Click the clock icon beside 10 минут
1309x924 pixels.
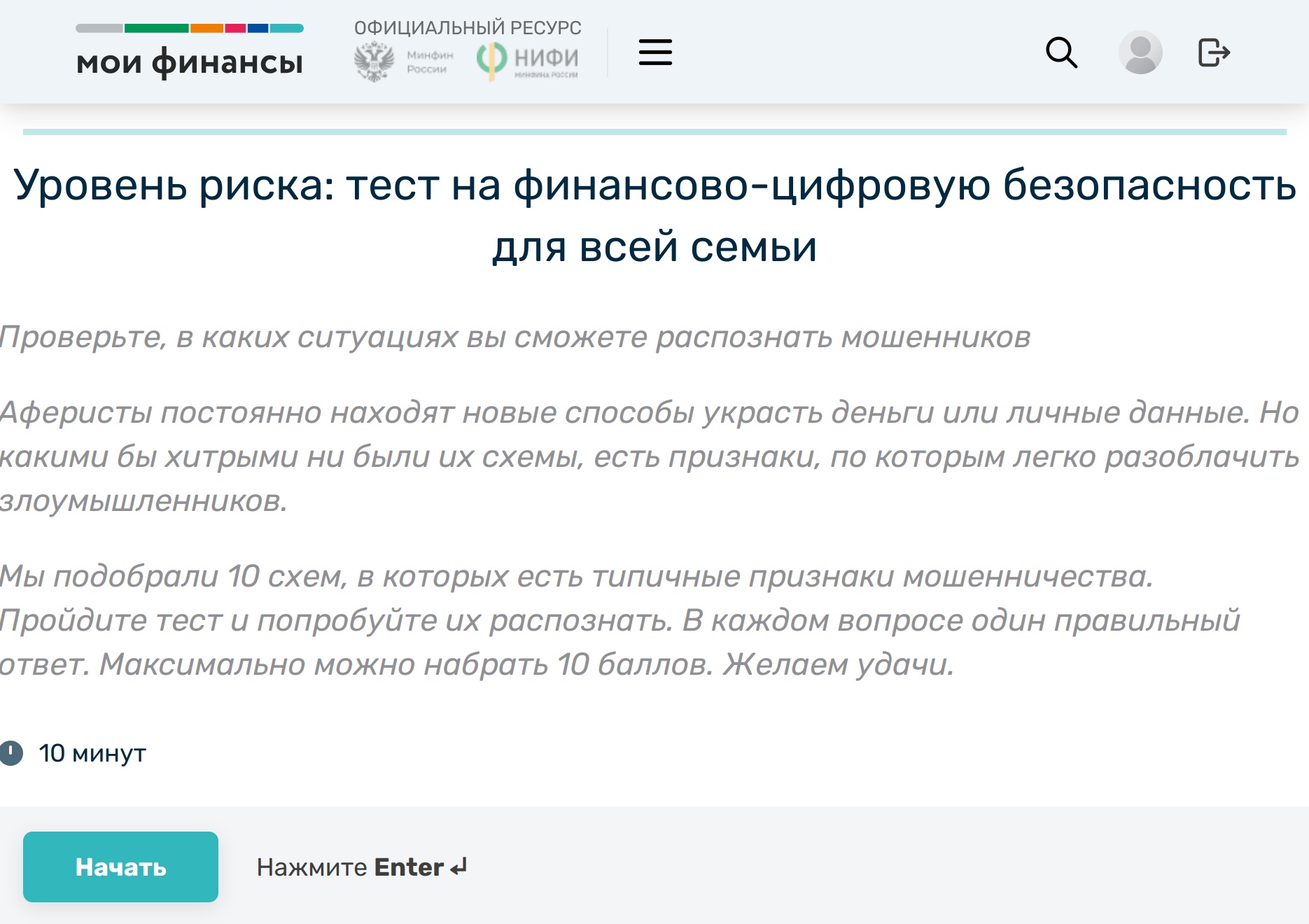11,753
